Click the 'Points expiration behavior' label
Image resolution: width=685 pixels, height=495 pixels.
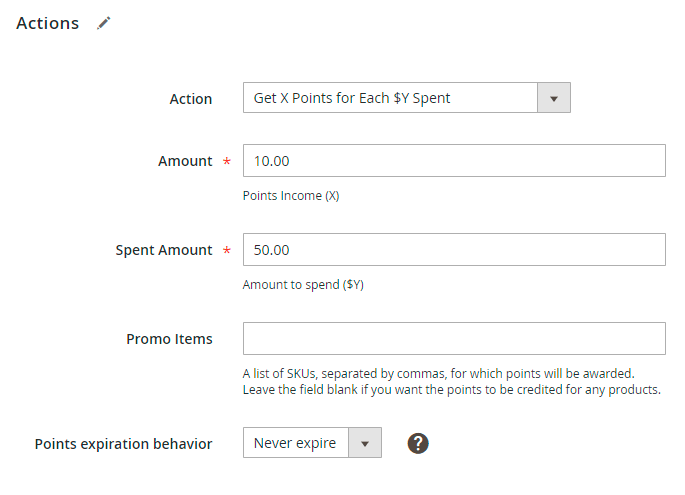pos(124,443)
